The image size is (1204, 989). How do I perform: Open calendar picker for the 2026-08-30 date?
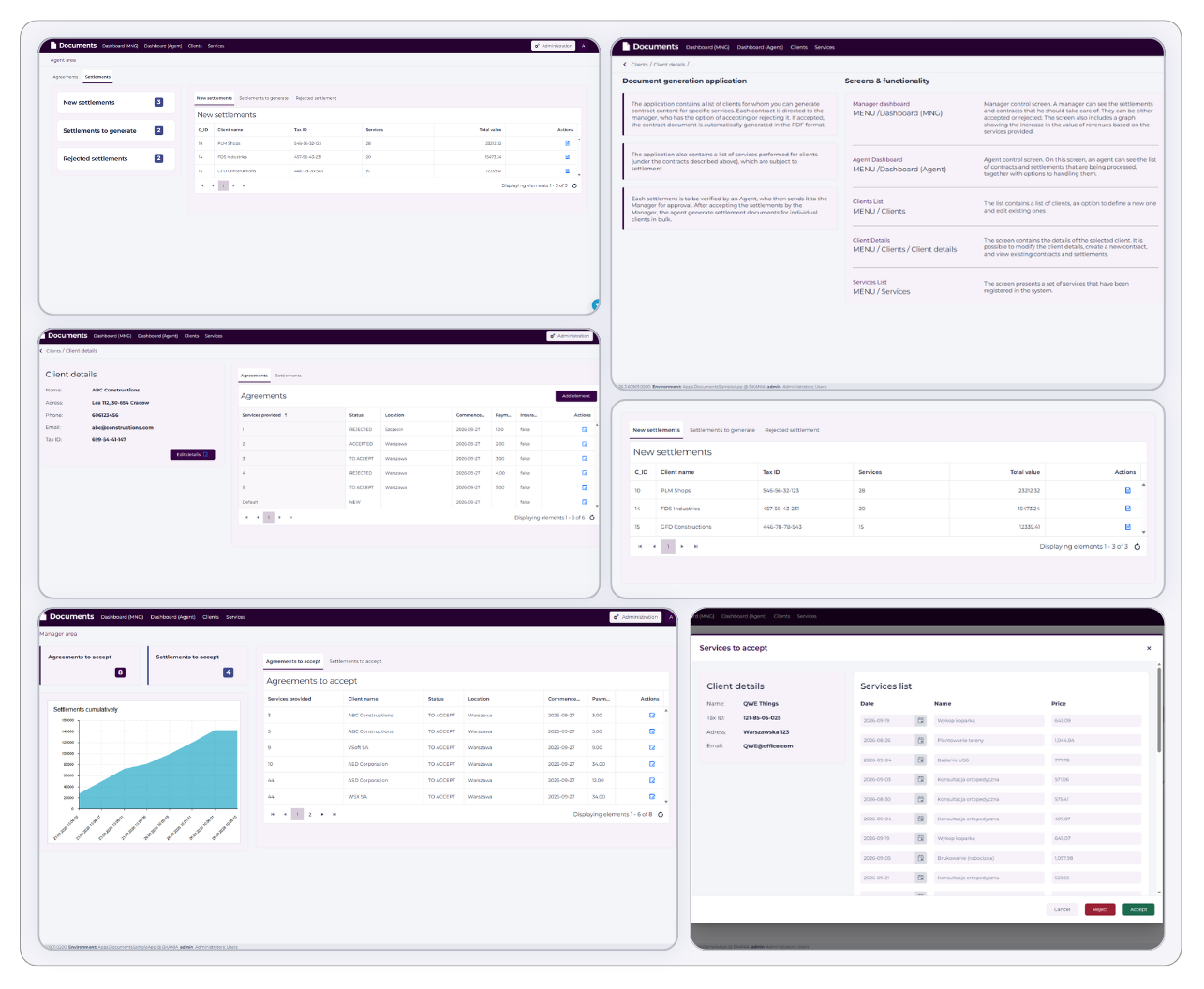[920, 799]
